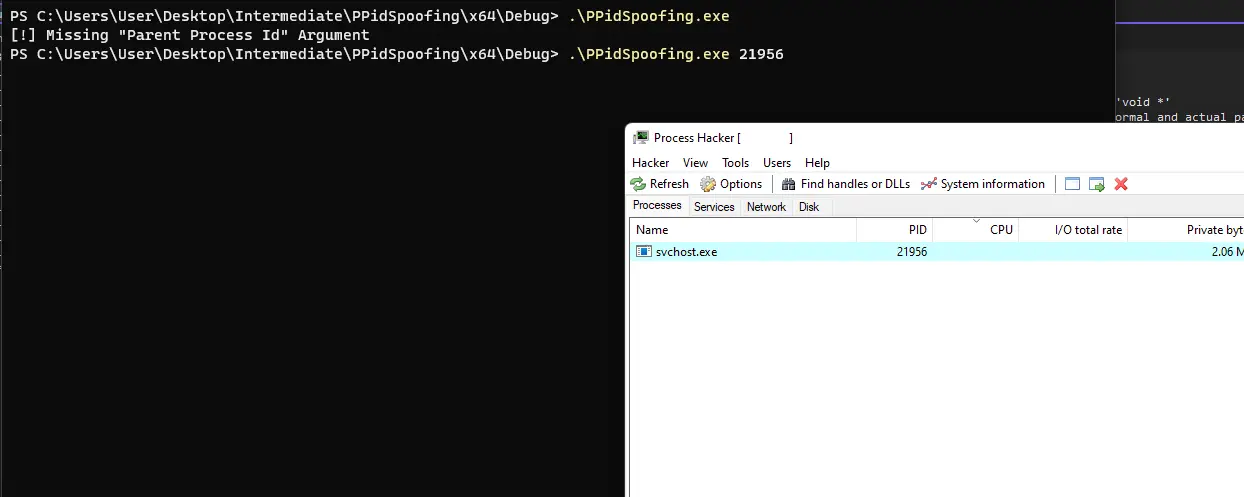Open the Tools menu

(735, 163)
